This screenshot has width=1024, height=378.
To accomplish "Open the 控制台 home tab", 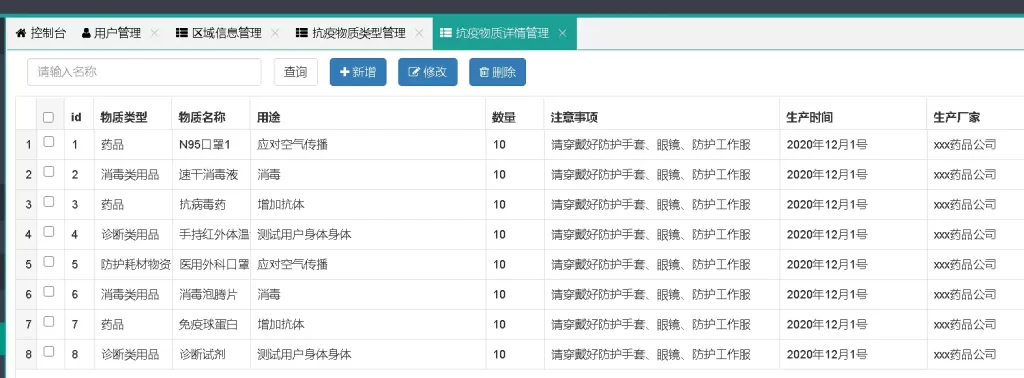I will click(x=40, y=33).
